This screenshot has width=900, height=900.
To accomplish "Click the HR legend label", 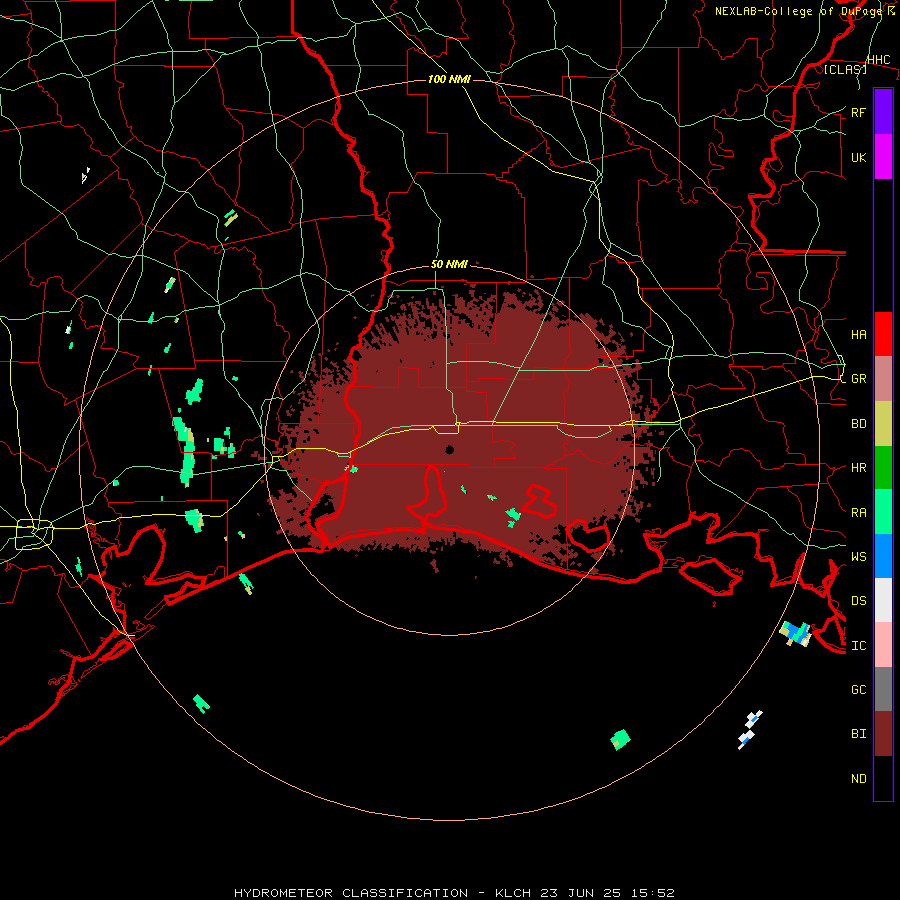I will click(859, 468).
